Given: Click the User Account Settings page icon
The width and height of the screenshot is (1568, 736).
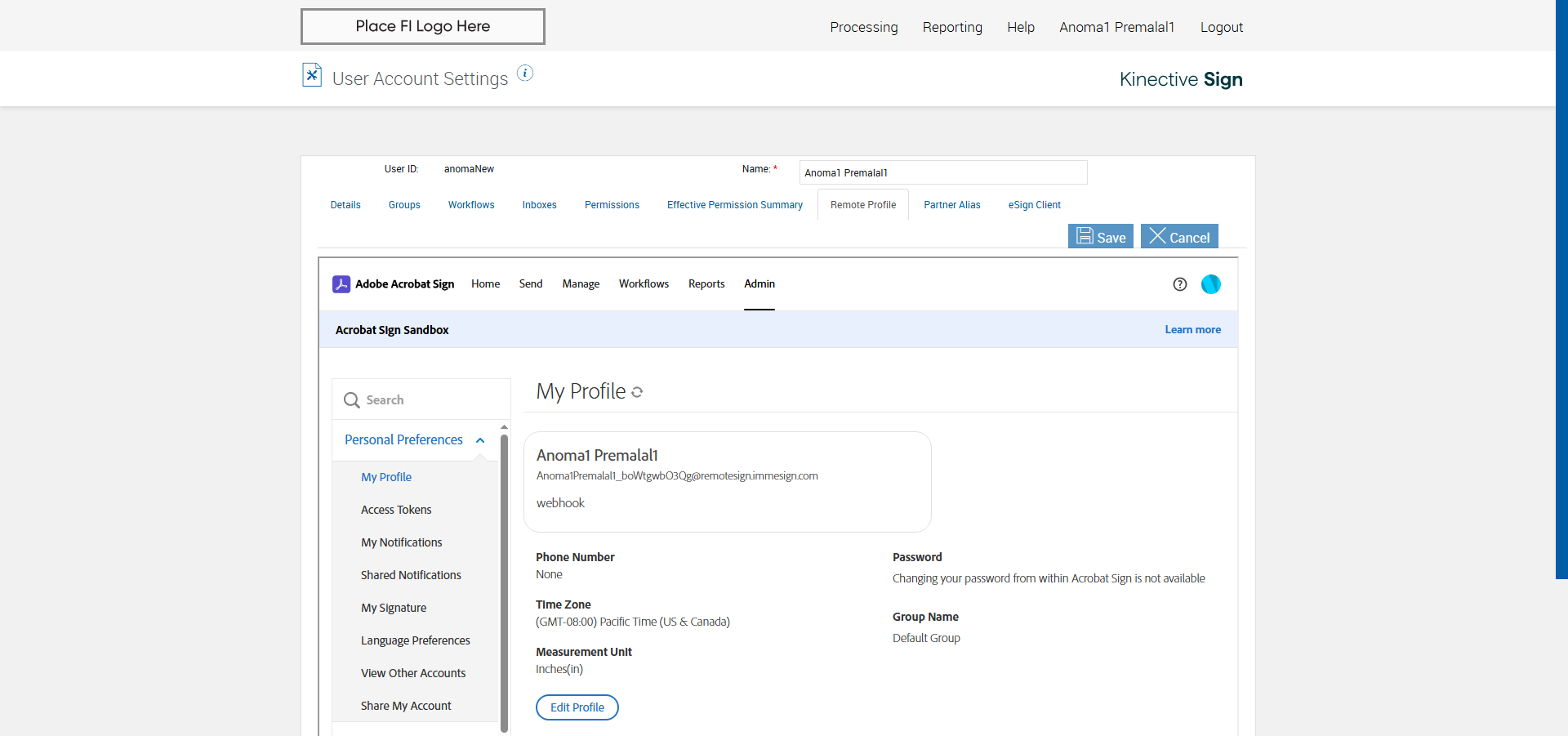Looking at the screenshot, I should pos(311,75).
